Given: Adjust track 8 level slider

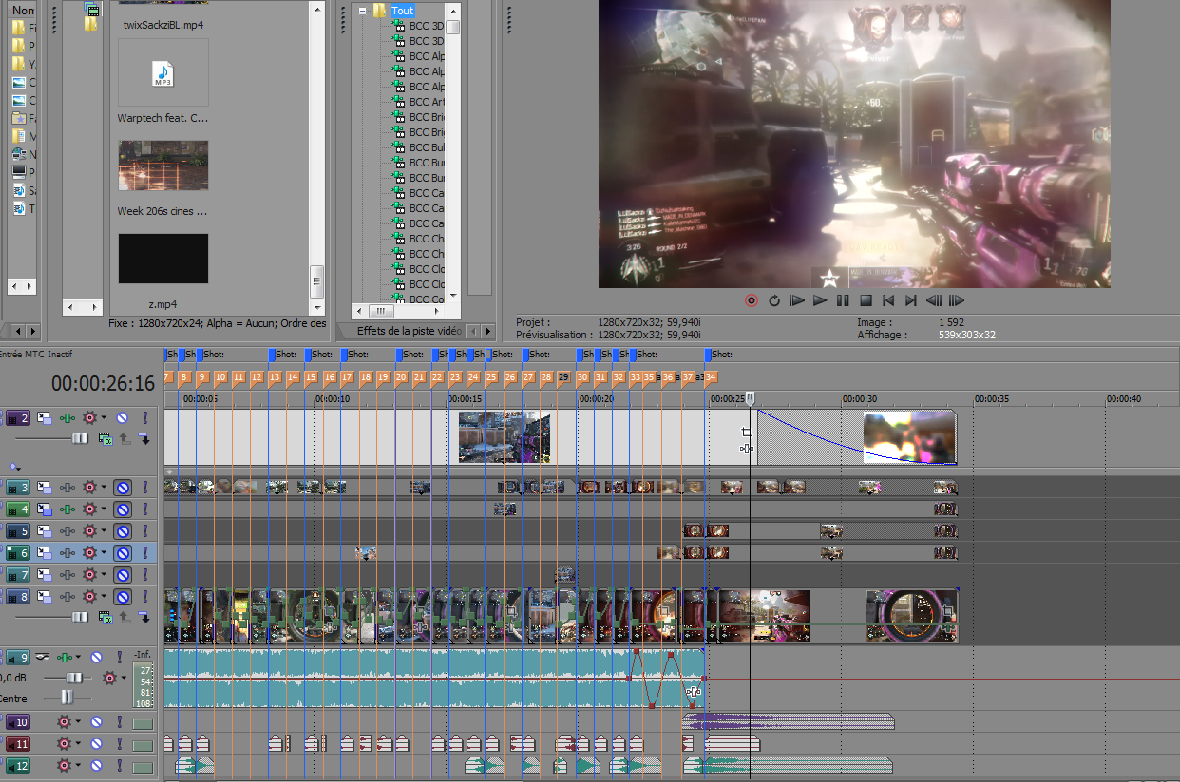Looking at the screenshot, I should coord(78,617).
